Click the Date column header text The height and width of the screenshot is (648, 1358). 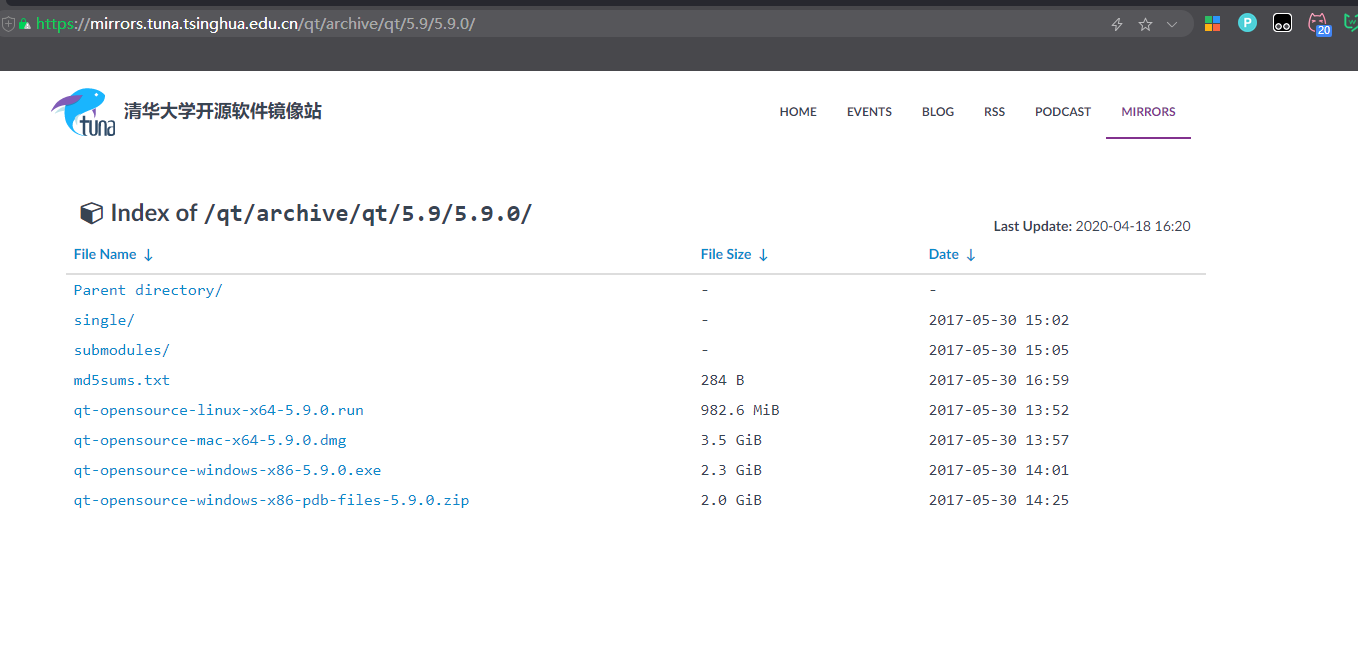944,255
